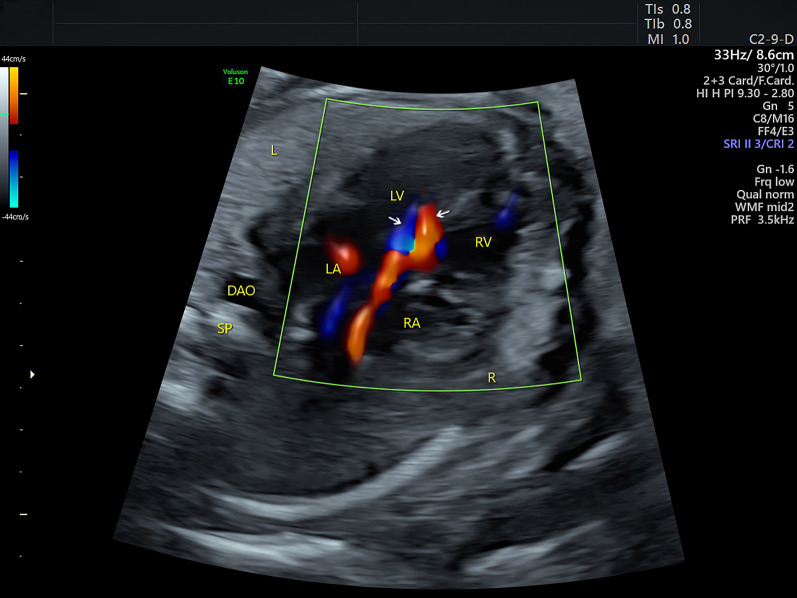The image size is (797, 598).
Task: Select the 2+3 Card/F.Card. preset label
Action: tap(748, 81)
